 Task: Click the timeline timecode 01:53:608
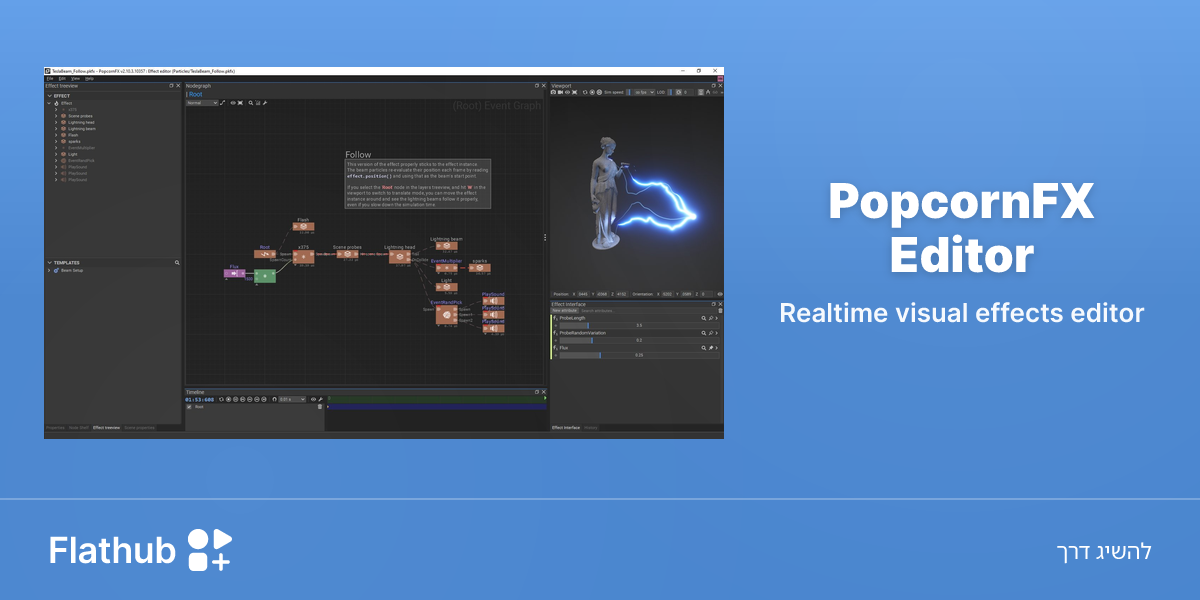pyautogui.click(x=200, y=399)
